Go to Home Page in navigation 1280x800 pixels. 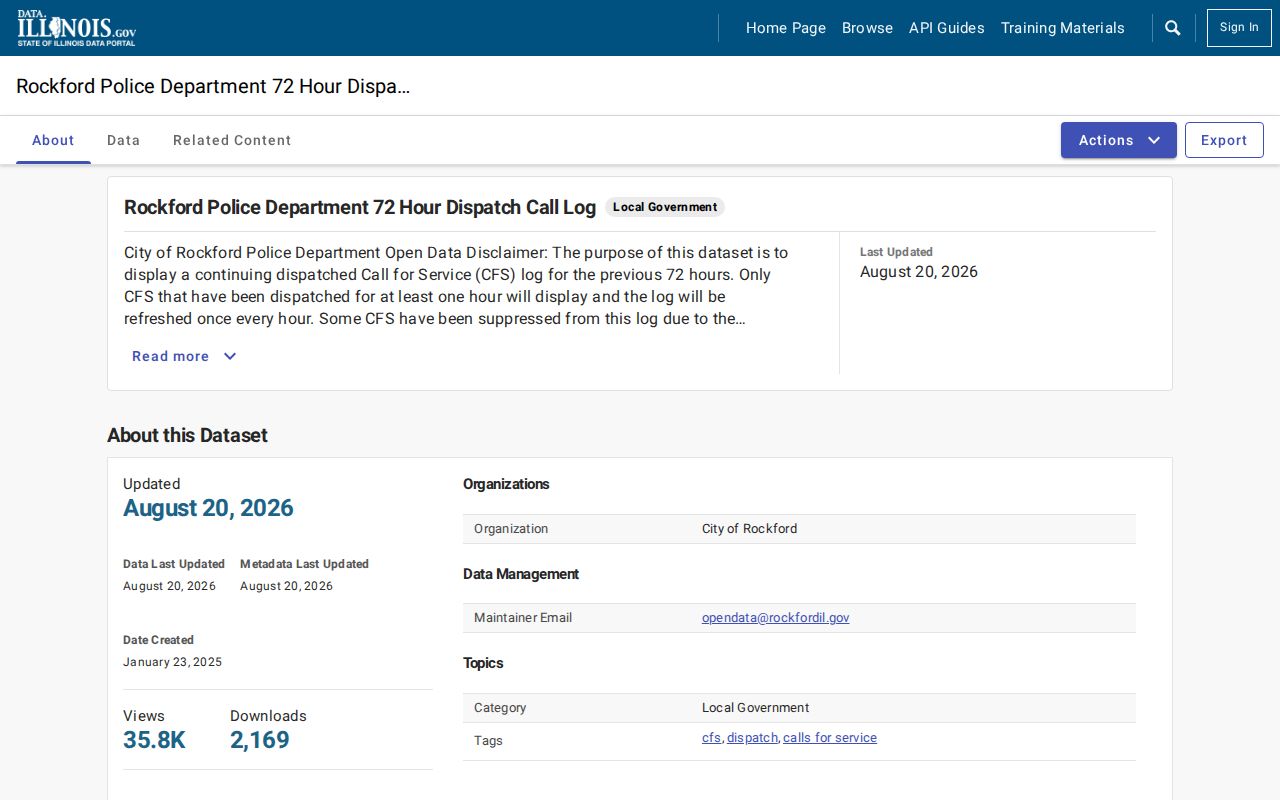click(x=786, y=28)
